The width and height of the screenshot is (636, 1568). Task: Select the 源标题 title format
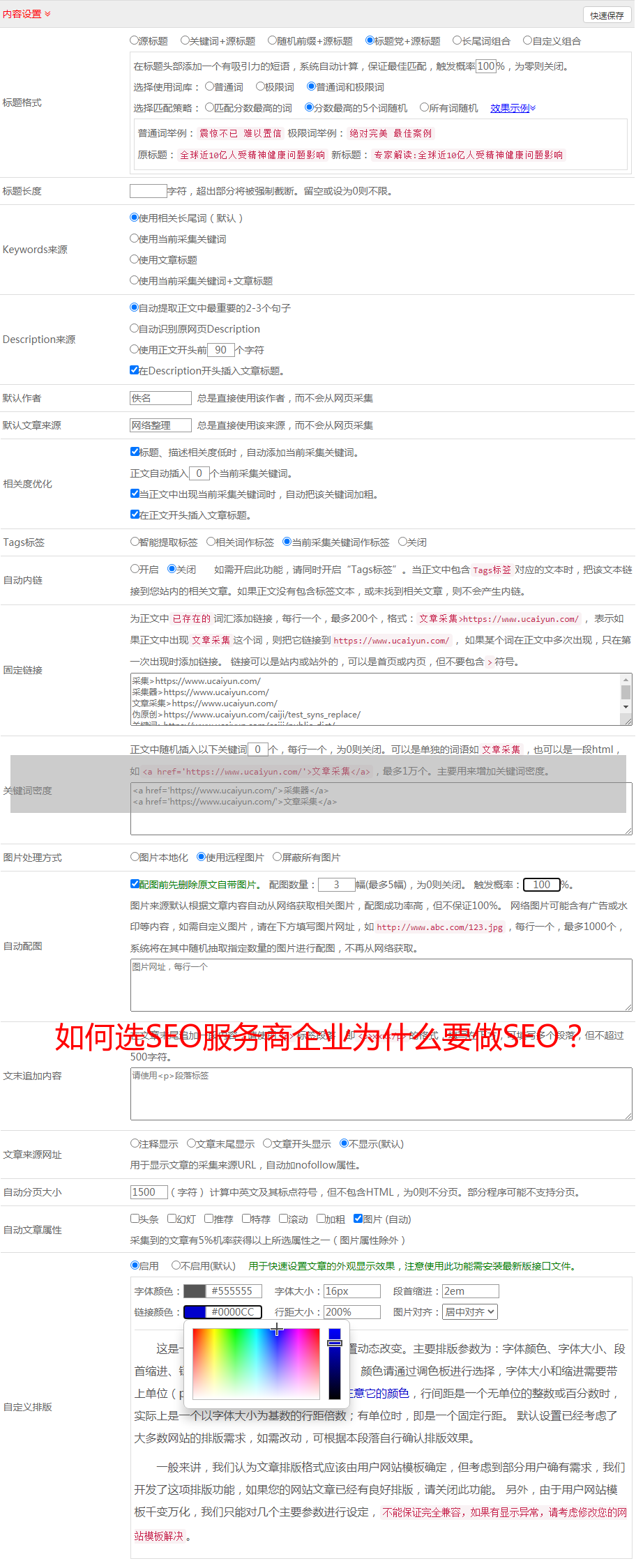[x=135, y=40]
